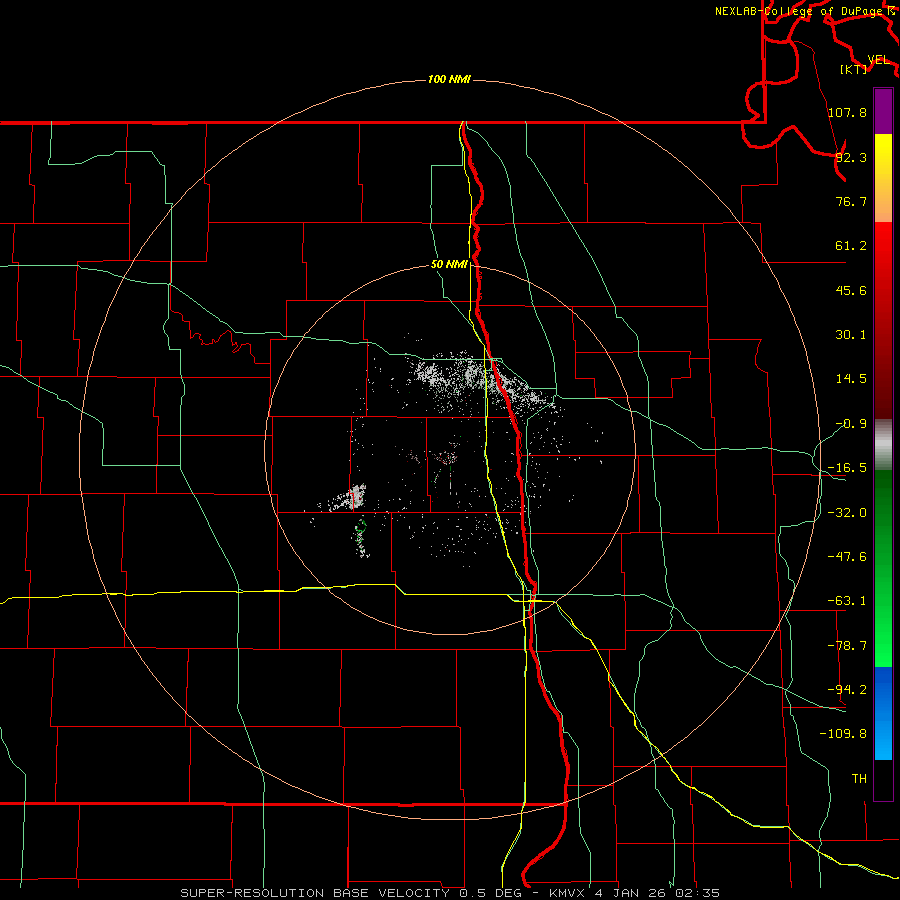Pick the light blue segment of color bar
Screen dimensions: 900x900
tap(883, 738)
